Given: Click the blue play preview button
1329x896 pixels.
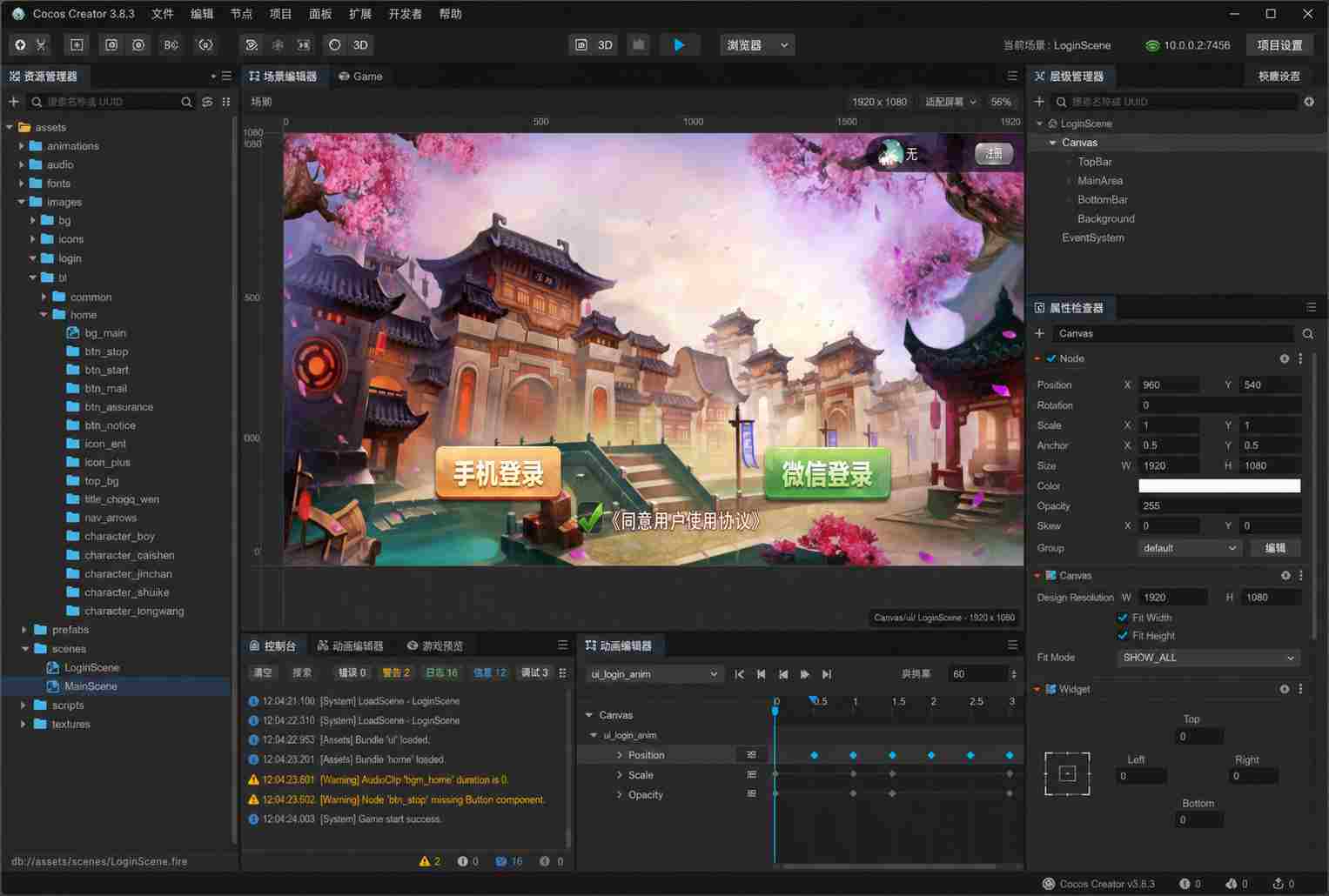Looking at the screenshot, I should pos(679,45).
